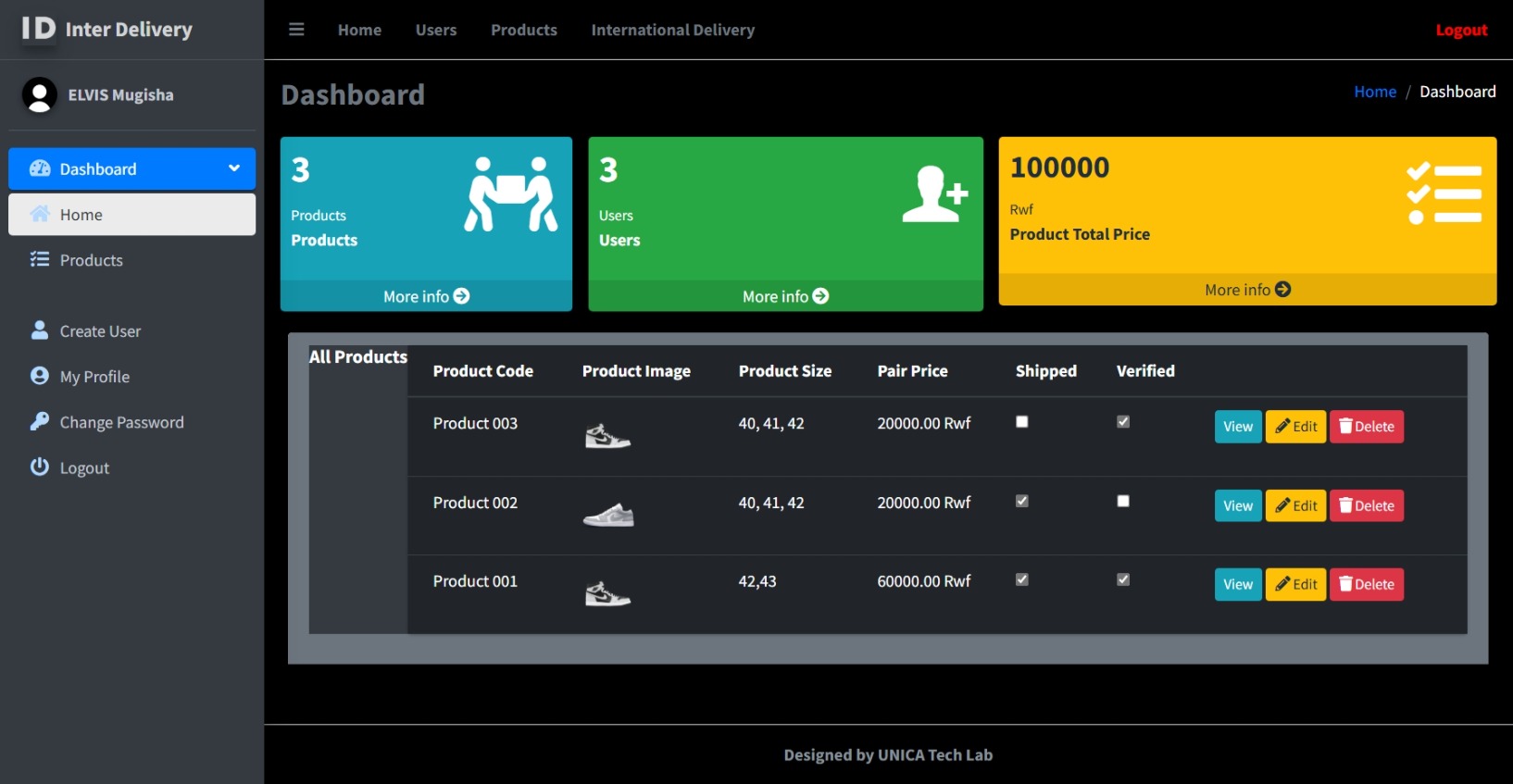Delete Product 001
This screenshot has height=784, width=1513.
point(1367,584)
